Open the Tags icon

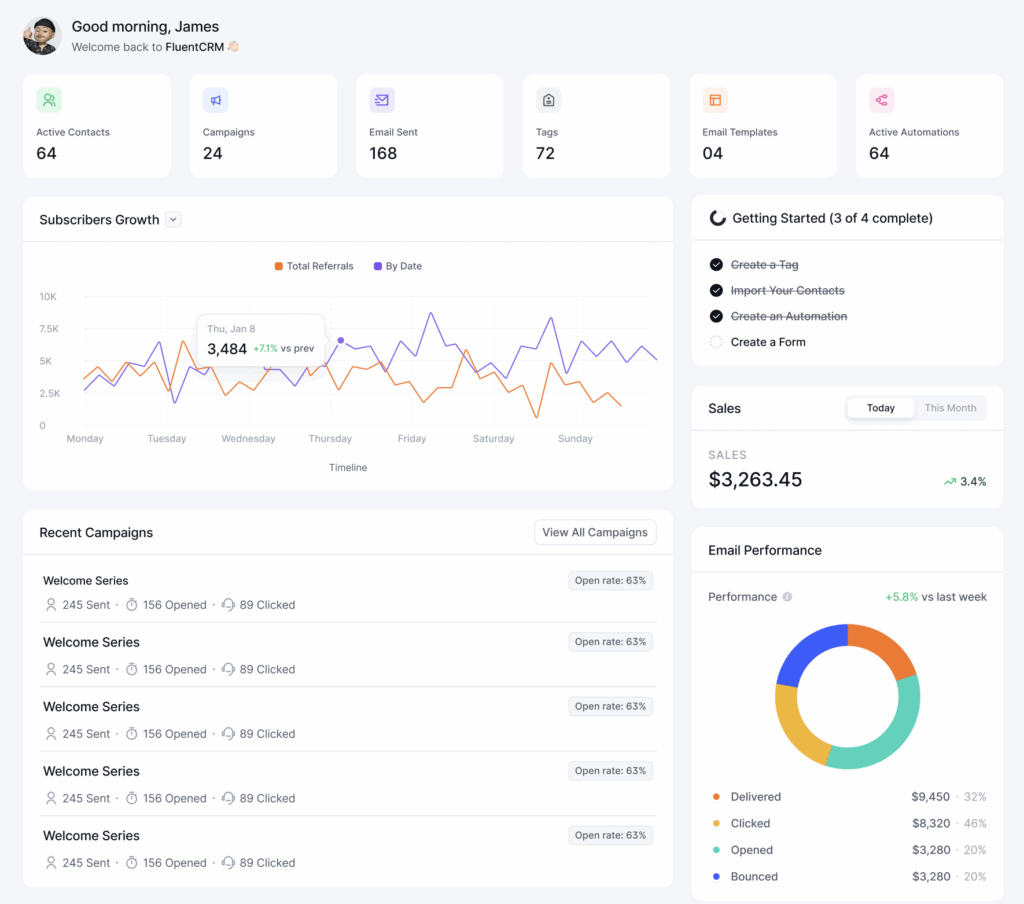tap(548, 100)
